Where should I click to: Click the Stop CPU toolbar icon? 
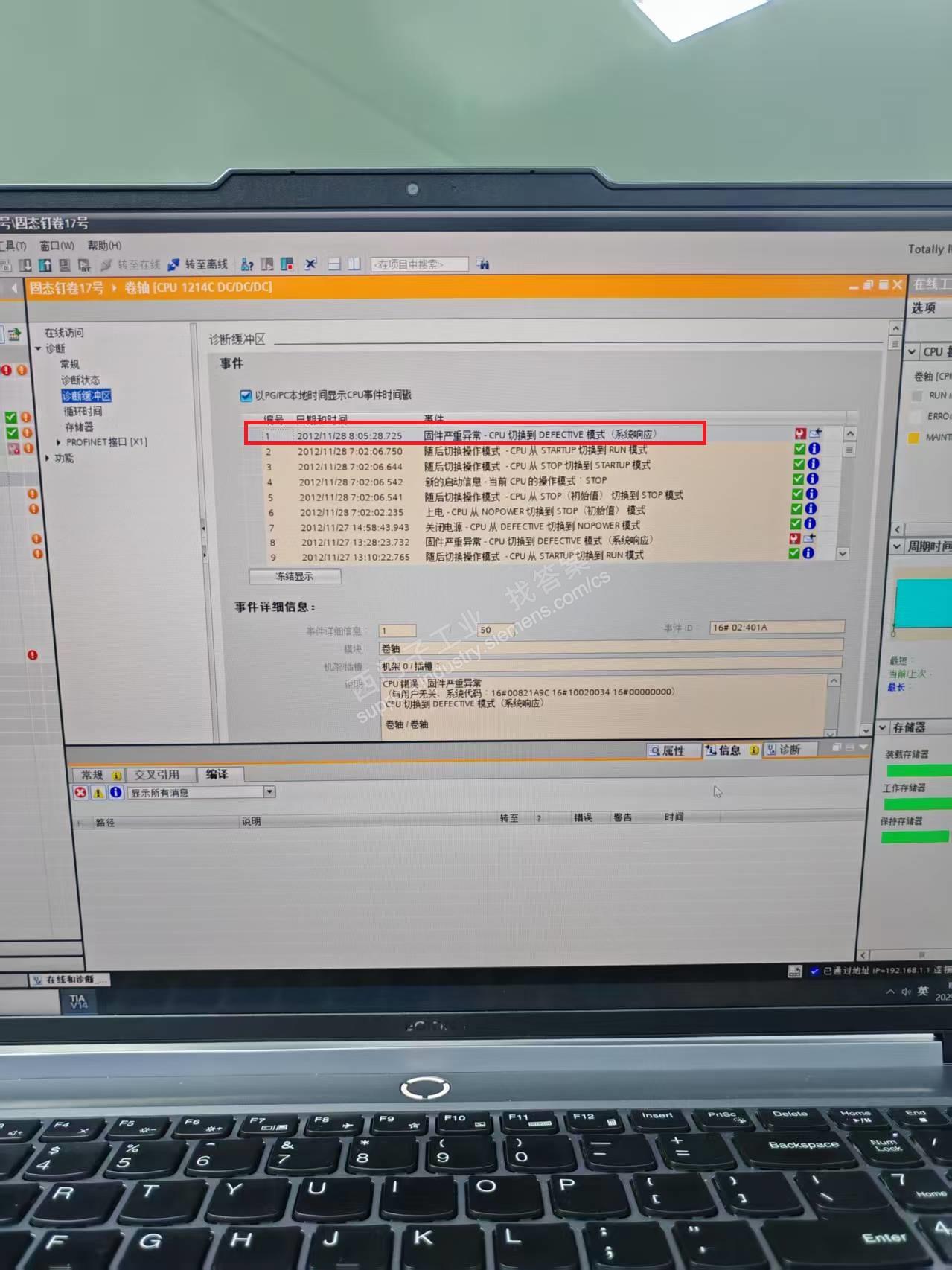click(287, 264)
